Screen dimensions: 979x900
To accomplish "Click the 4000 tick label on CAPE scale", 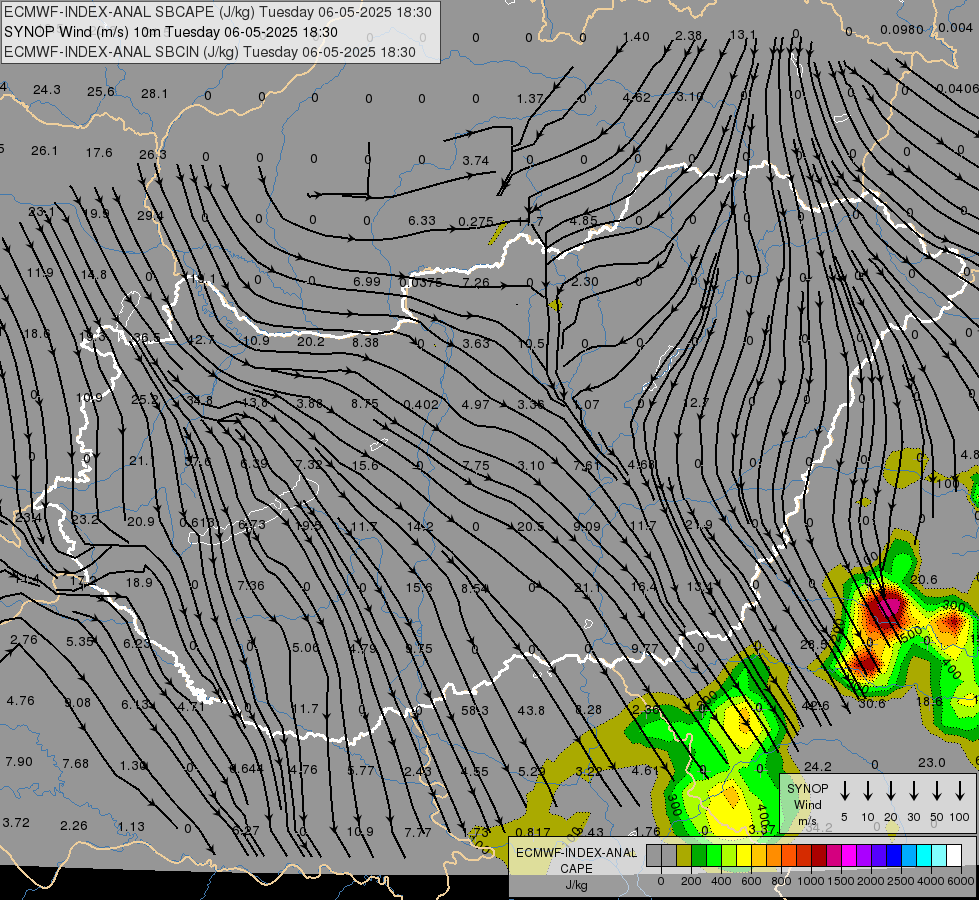I will point(931,881).
